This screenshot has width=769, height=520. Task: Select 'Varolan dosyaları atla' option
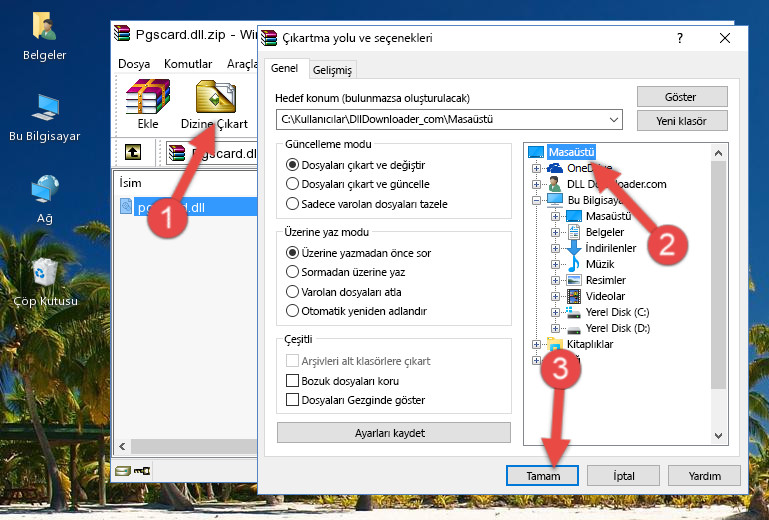343,292
